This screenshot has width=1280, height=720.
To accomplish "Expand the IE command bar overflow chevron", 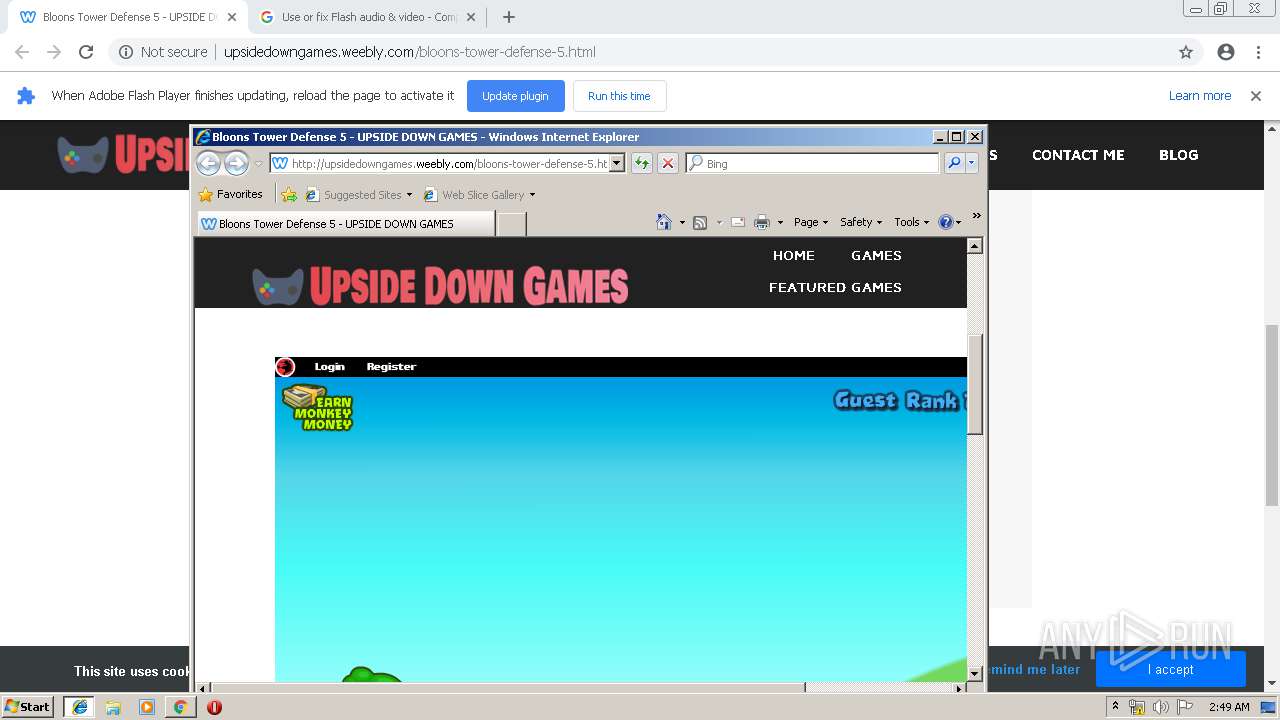I will 976,216.
